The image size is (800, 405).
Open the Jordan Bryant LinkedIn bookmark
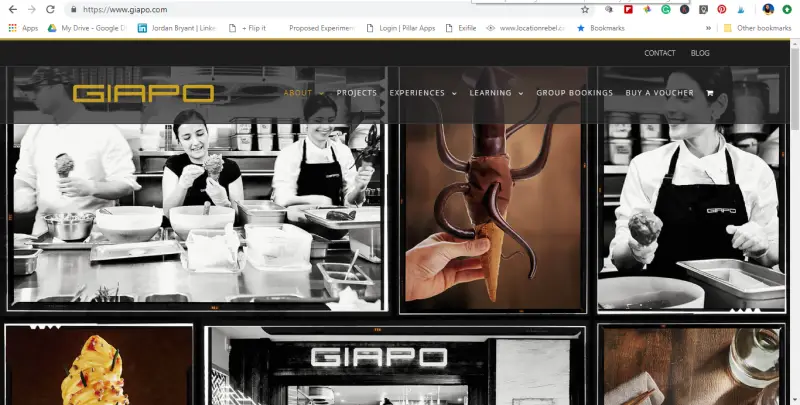coord(177,28)
